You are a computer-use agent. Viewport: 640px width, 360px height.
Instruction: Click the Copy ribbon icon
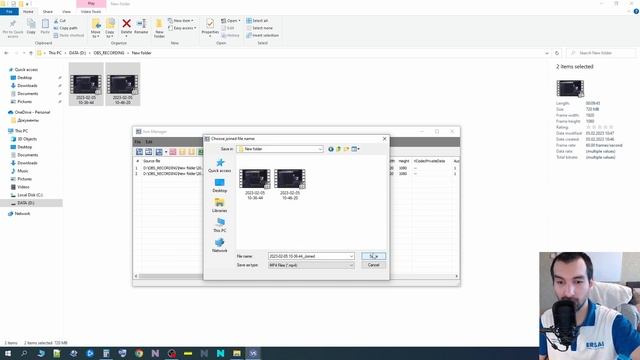[x=31, y=27]
